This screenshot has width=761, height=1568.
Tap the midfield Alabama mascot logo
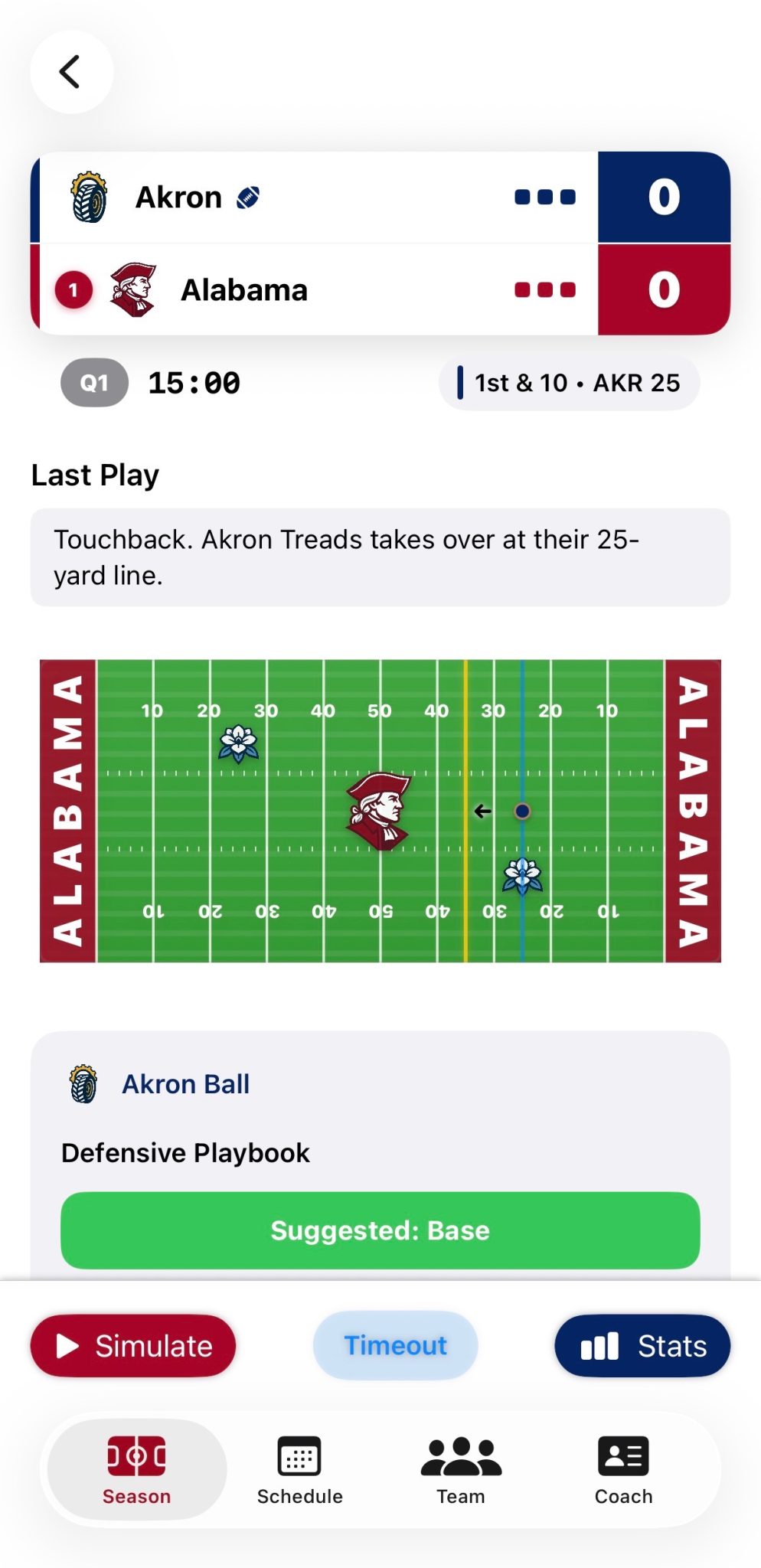coord(378,811)
